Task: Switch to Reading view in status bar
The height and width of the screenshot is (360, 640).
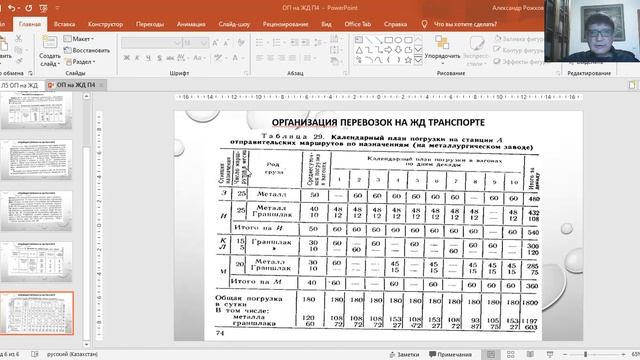Action: [x=530, y=354]
